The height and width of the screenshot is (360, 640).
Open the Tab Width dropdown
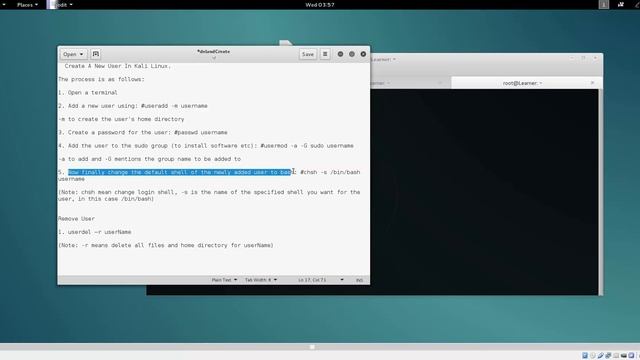261,280
